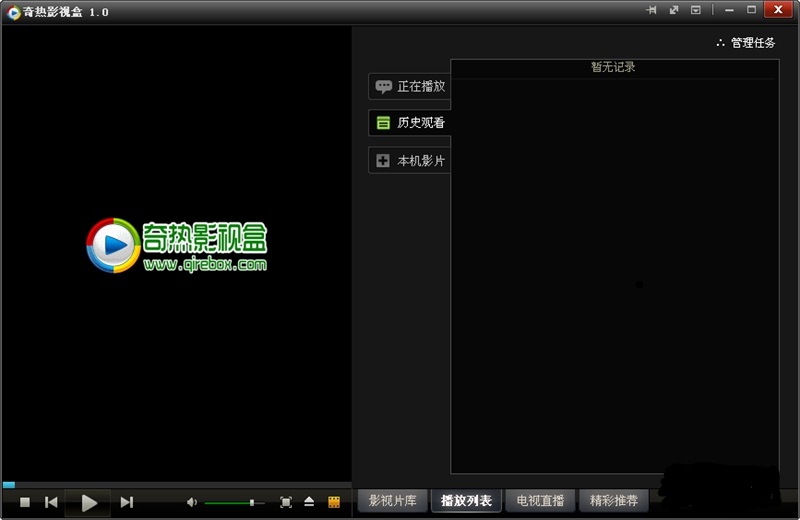The height and width of the screenshot is (520, 800).
Task: Click the diagonal arrows resize icon
Action: tap(674, 10)
